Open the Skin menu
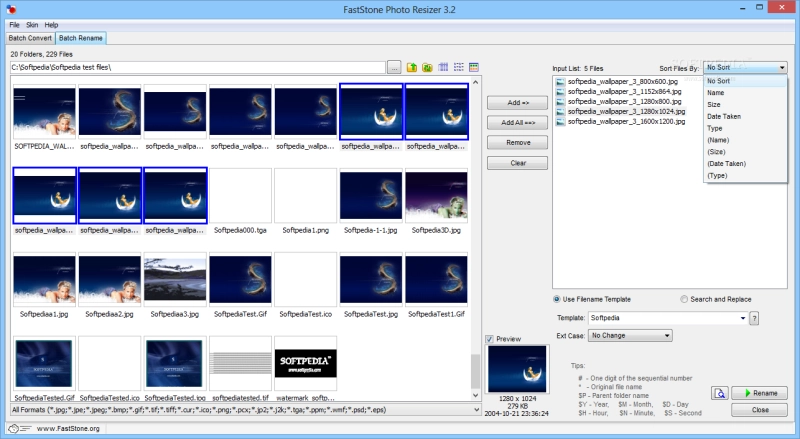 pos(32,25)
